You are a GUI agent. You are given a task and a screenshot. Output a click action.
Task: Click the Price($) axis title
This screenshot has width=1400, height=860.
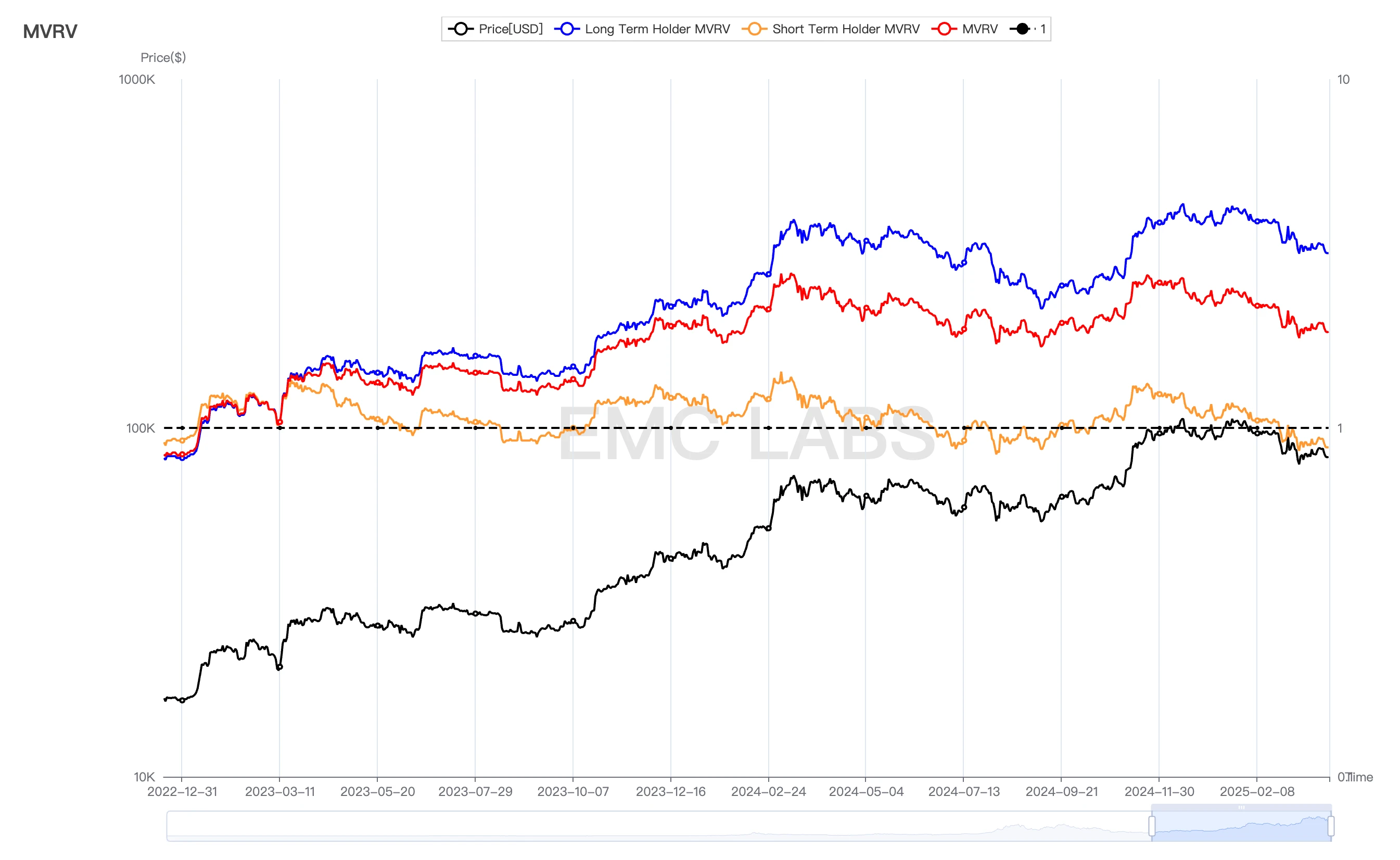[163, 57]
